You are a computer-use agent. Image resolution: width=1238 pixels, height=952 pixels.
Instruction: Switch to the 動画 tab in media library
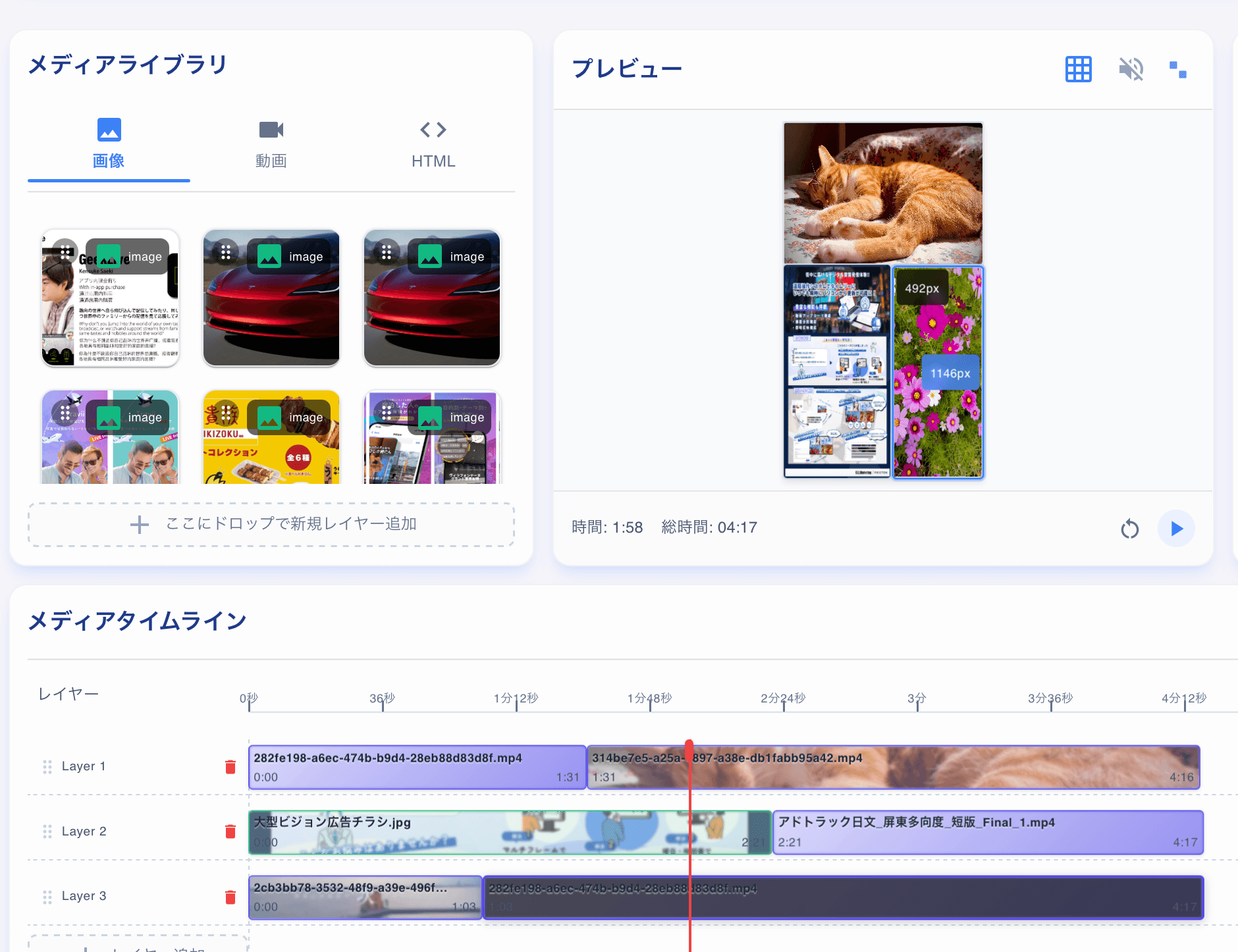click(271, 144)
